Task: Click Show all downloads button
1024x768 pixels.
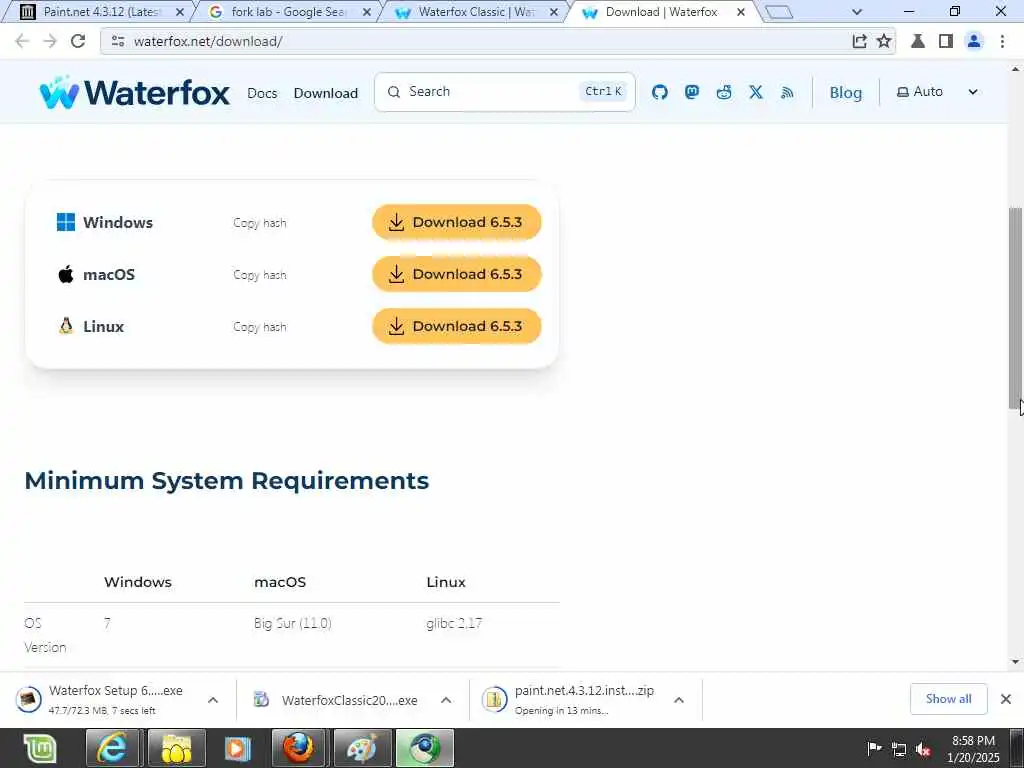Action: click(948, 699)
